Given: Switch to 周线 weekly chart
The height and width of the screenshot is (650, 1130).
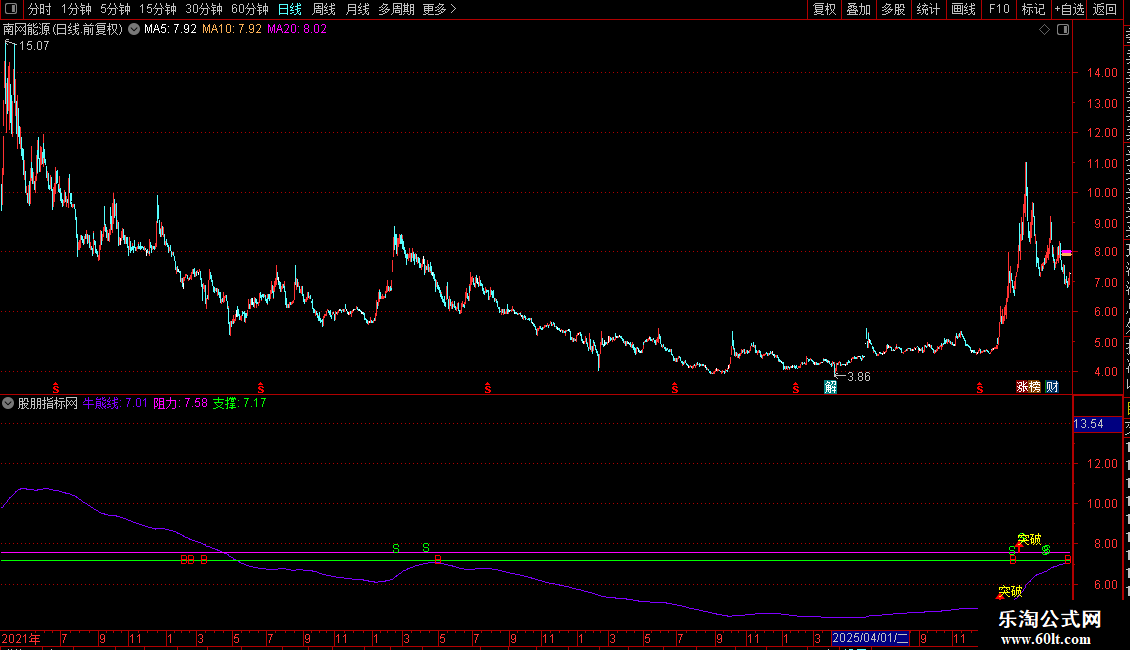Looking at the screenshot, I should [x=324, y=9].
